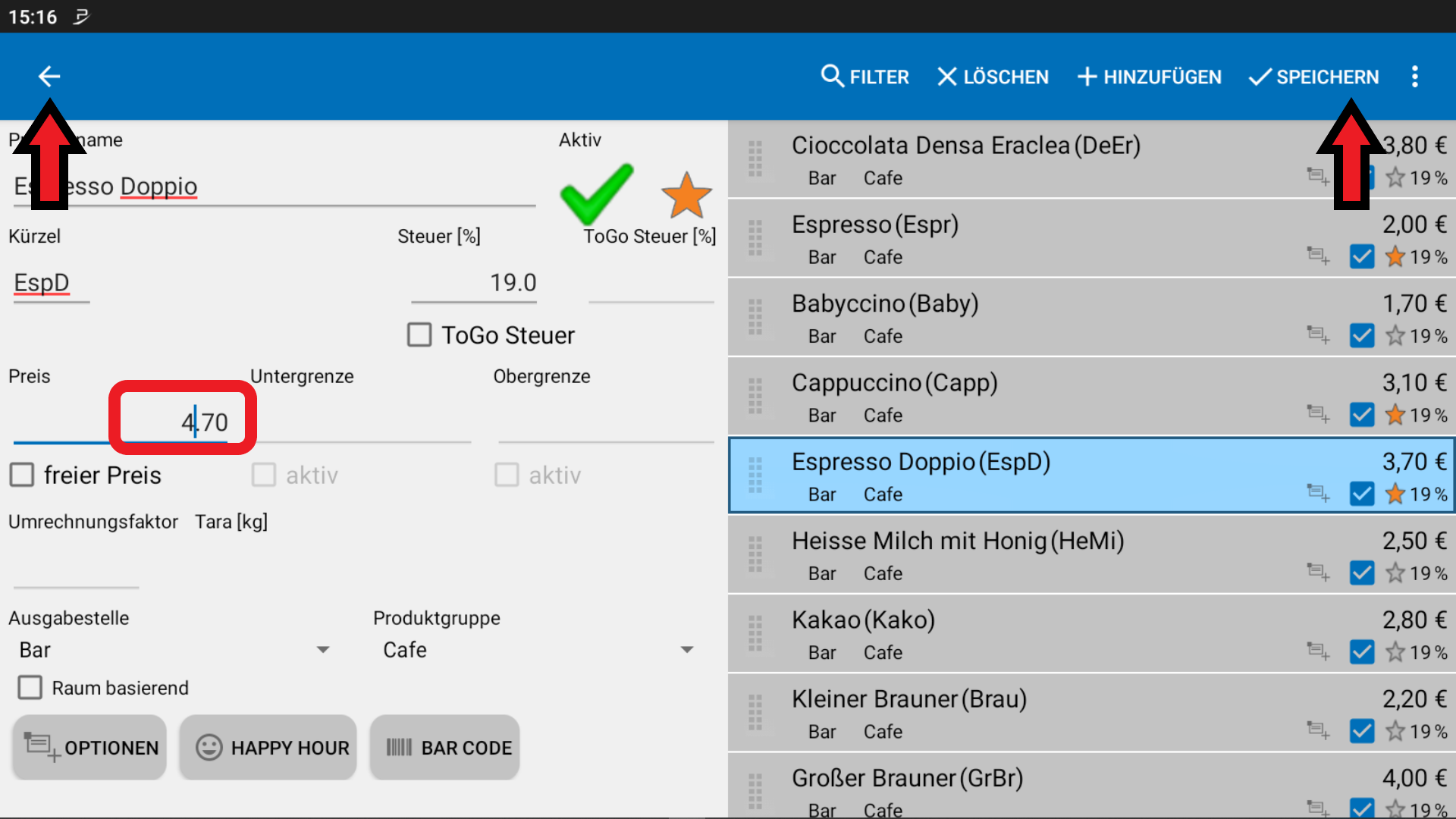Go back using the arrow icon
The image size is (1456, 819).
click(49, 77)
